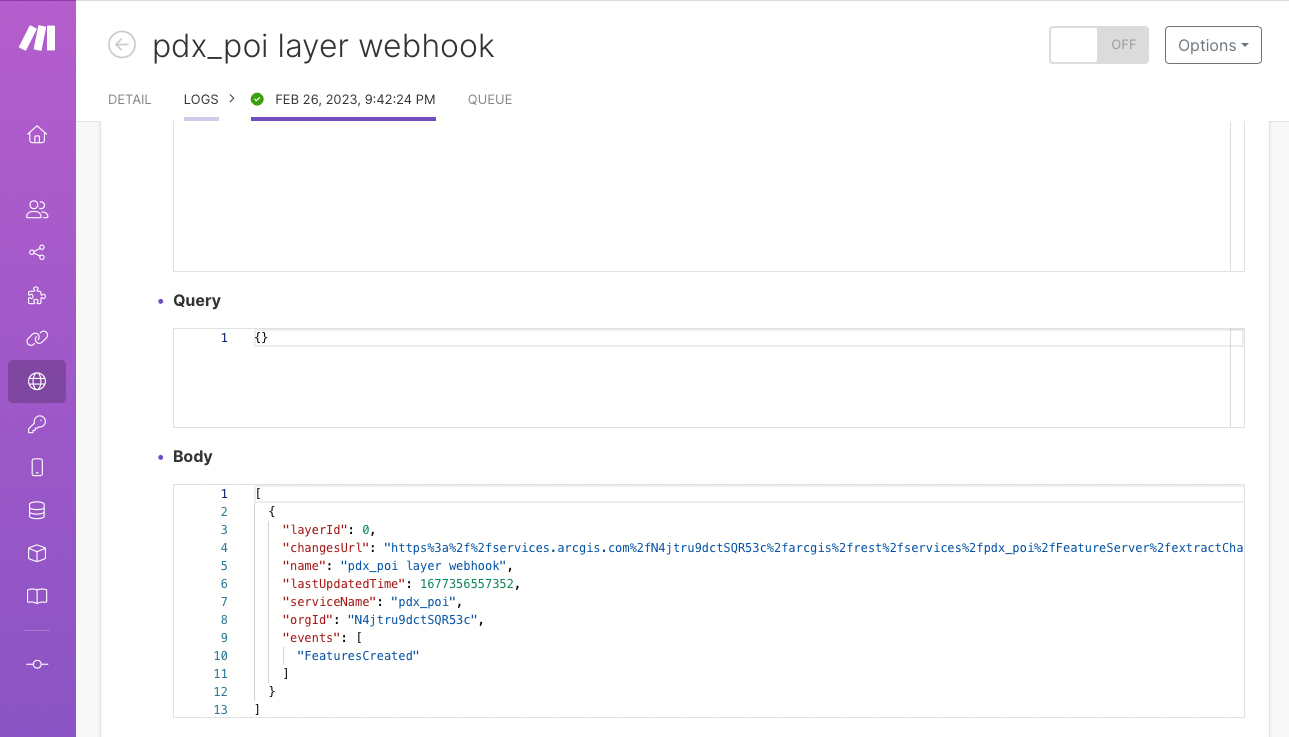Click the back arrow beside webhook title
The width and height of the screenshot is (1289, 737).
[122, 45]
